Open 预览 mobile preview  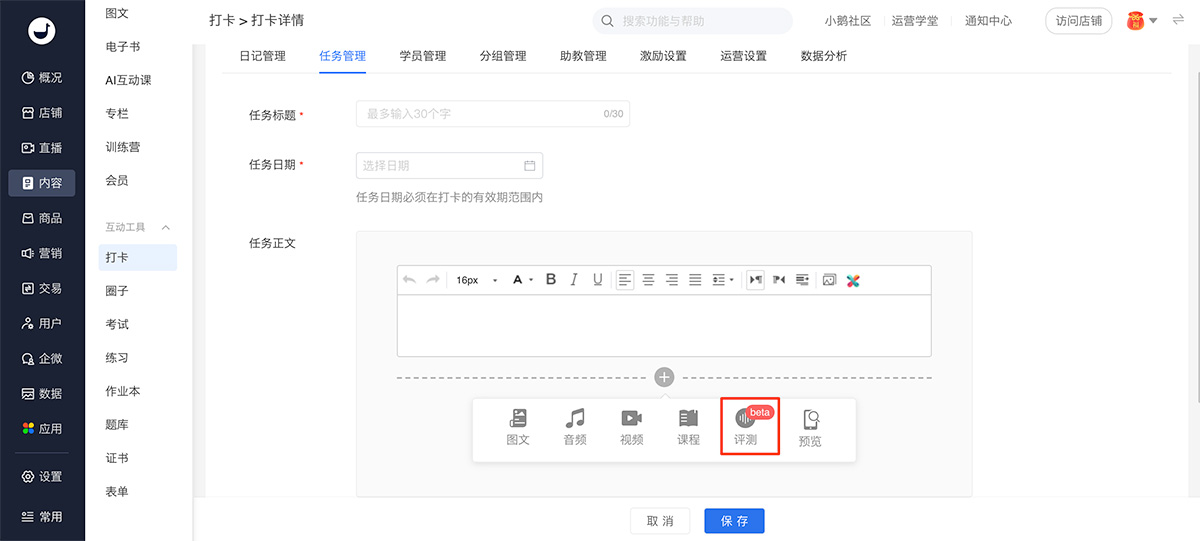click(x=810, y=428)
